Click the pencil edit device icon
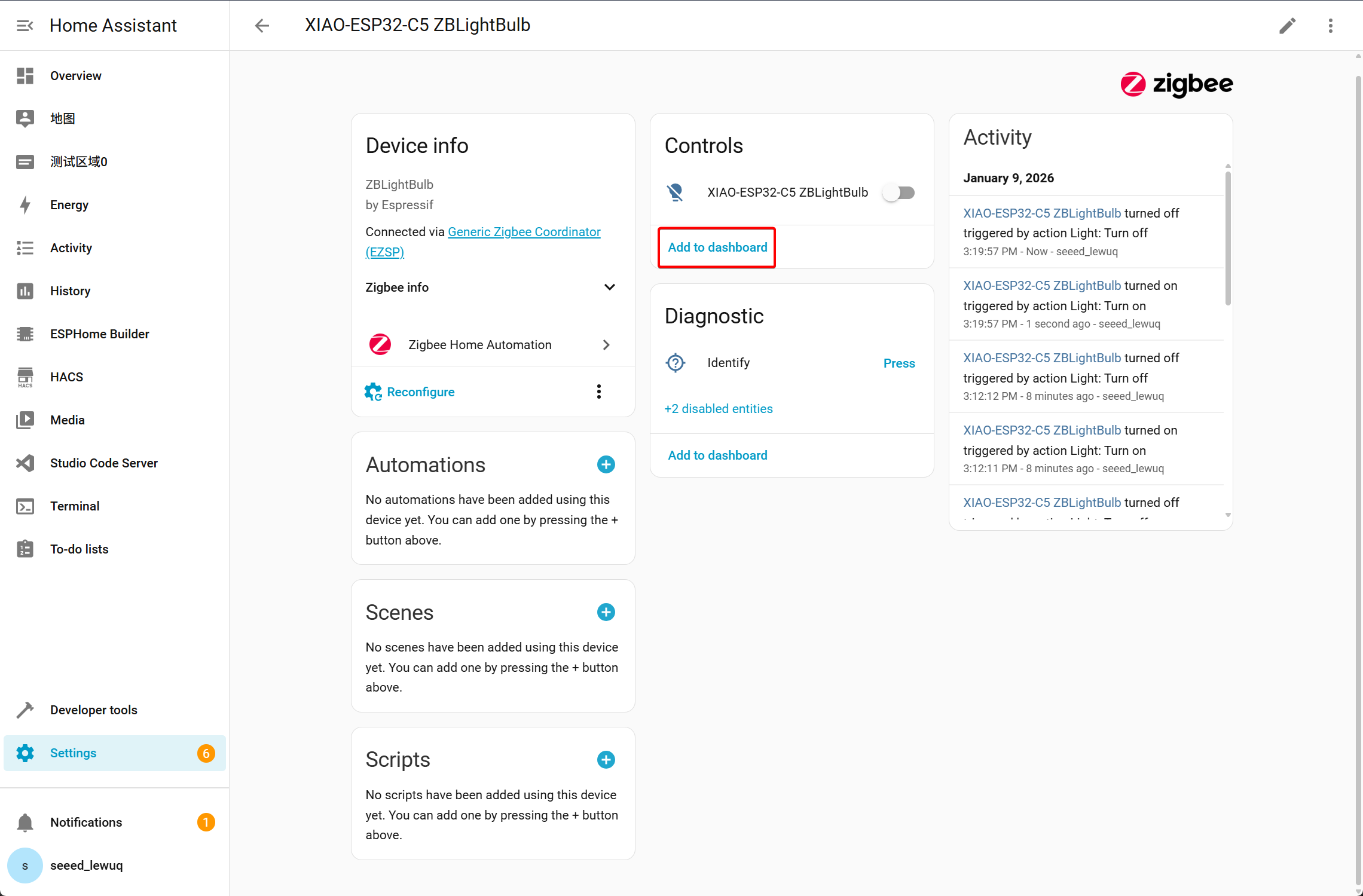The width and height of the screenshot is (1363, 896). pos(1287,26)
